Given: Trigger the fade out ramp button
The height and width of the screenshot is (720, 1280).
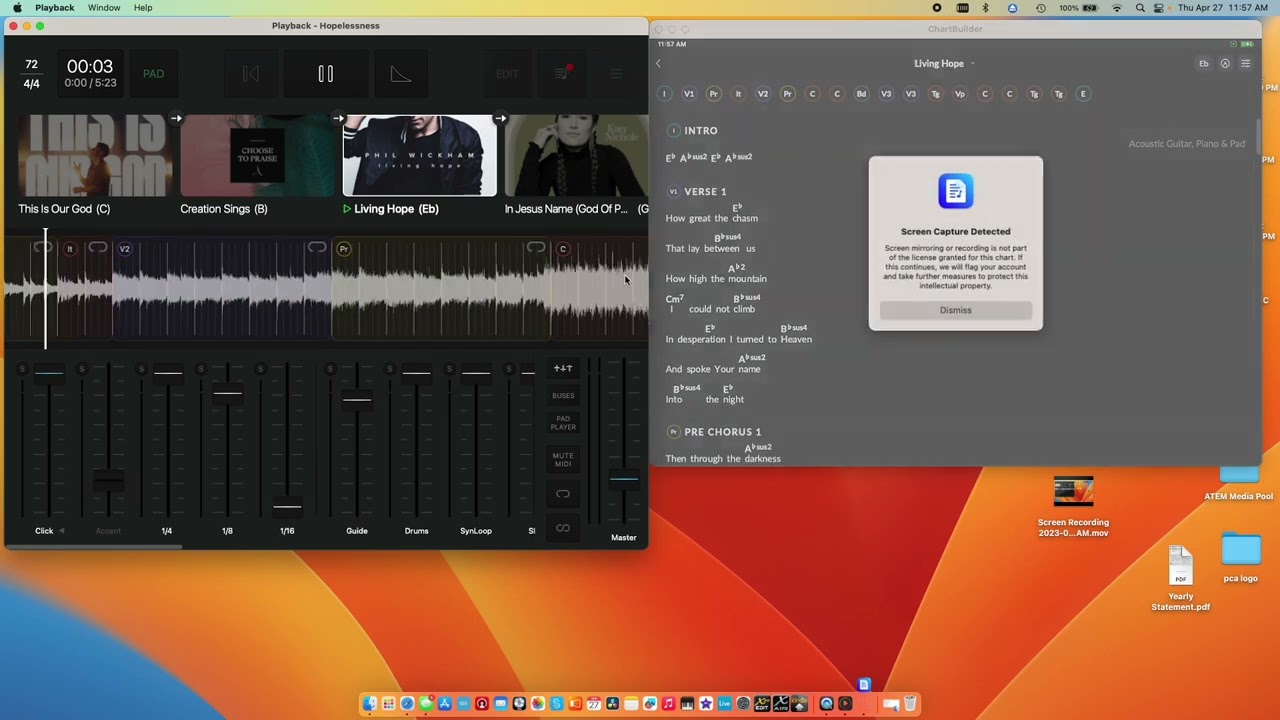Looking at the screenshot, I should tap(400, 74).
